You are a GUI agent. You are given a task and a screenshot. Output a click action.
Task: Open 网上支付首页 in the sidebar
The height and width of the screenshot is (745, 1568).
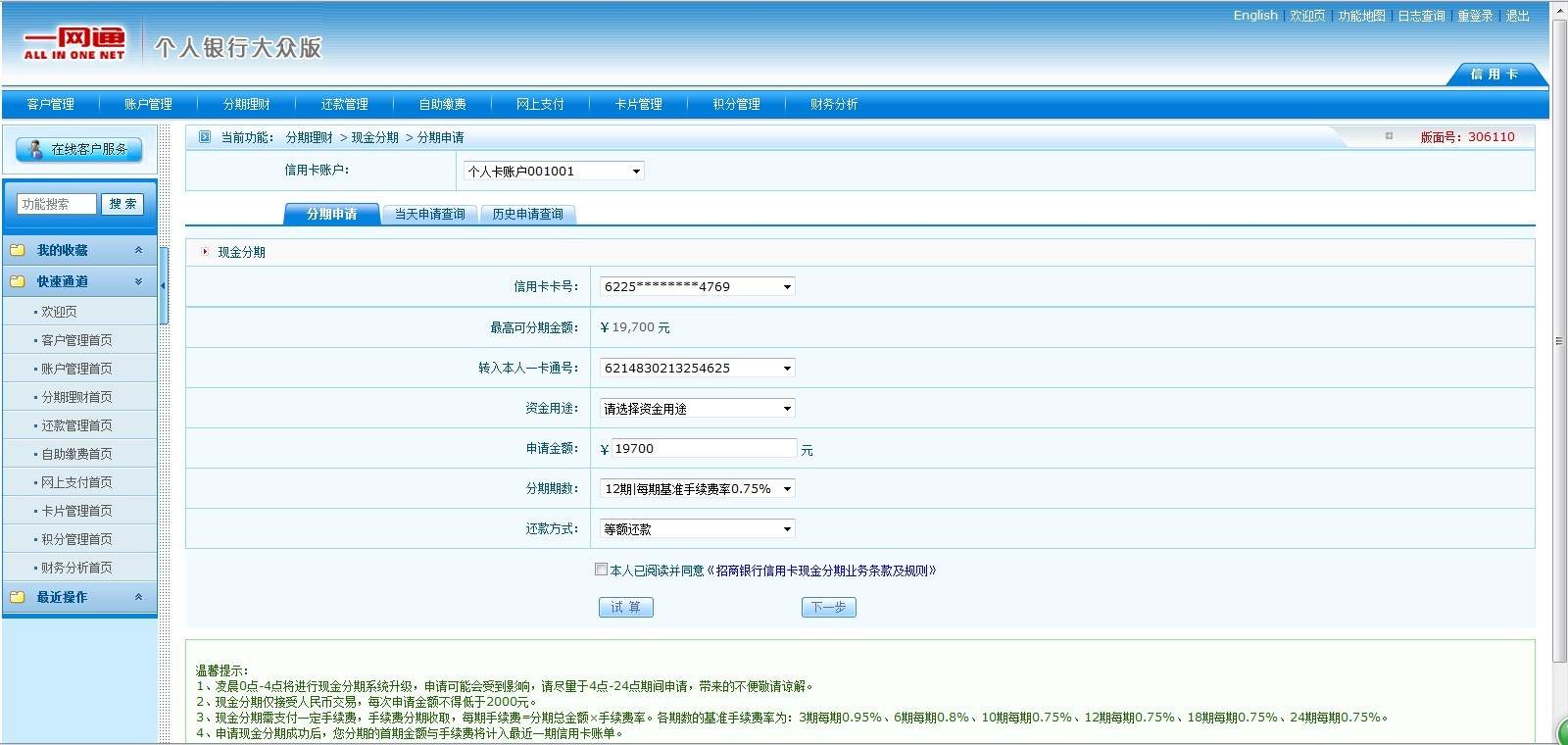[x=76, y=482]
